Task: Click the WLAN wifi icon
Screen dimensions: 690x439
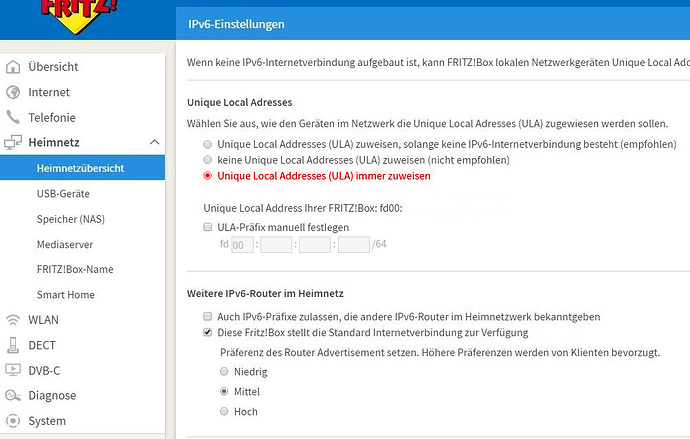Action: coord(13,320)
